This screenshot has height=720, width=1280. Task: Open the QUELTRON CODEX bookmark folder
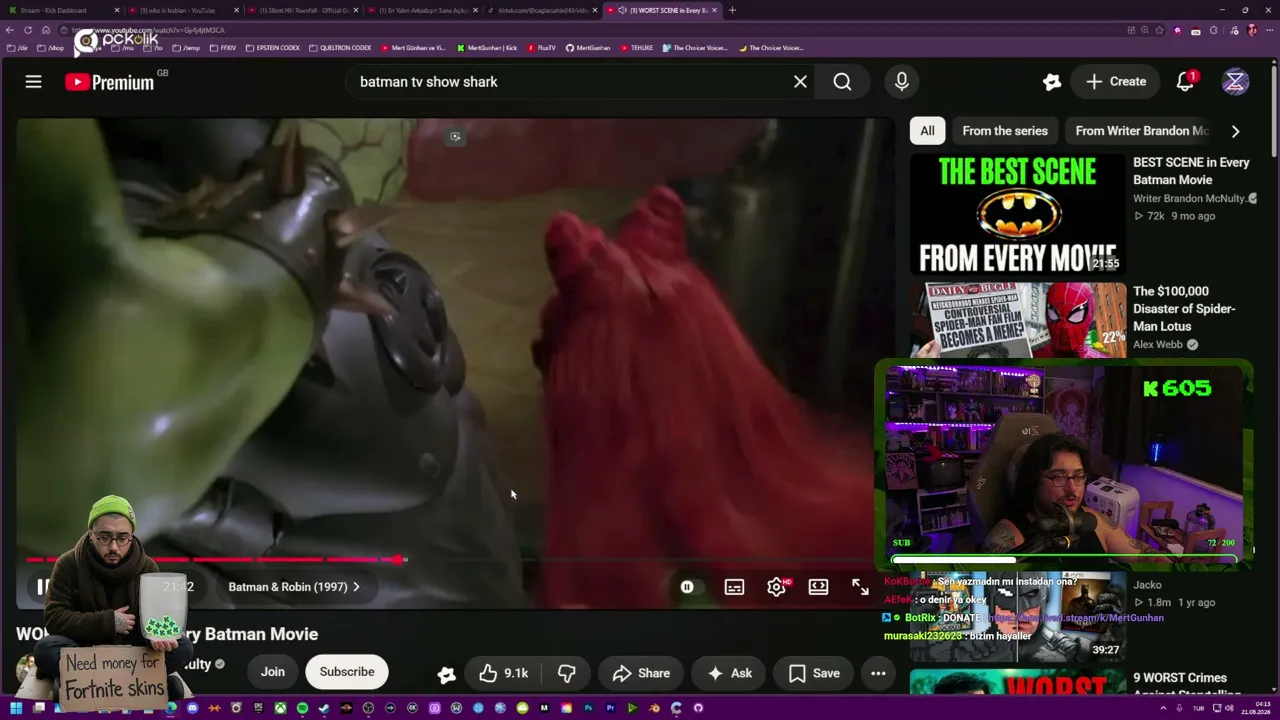[340, 48]
